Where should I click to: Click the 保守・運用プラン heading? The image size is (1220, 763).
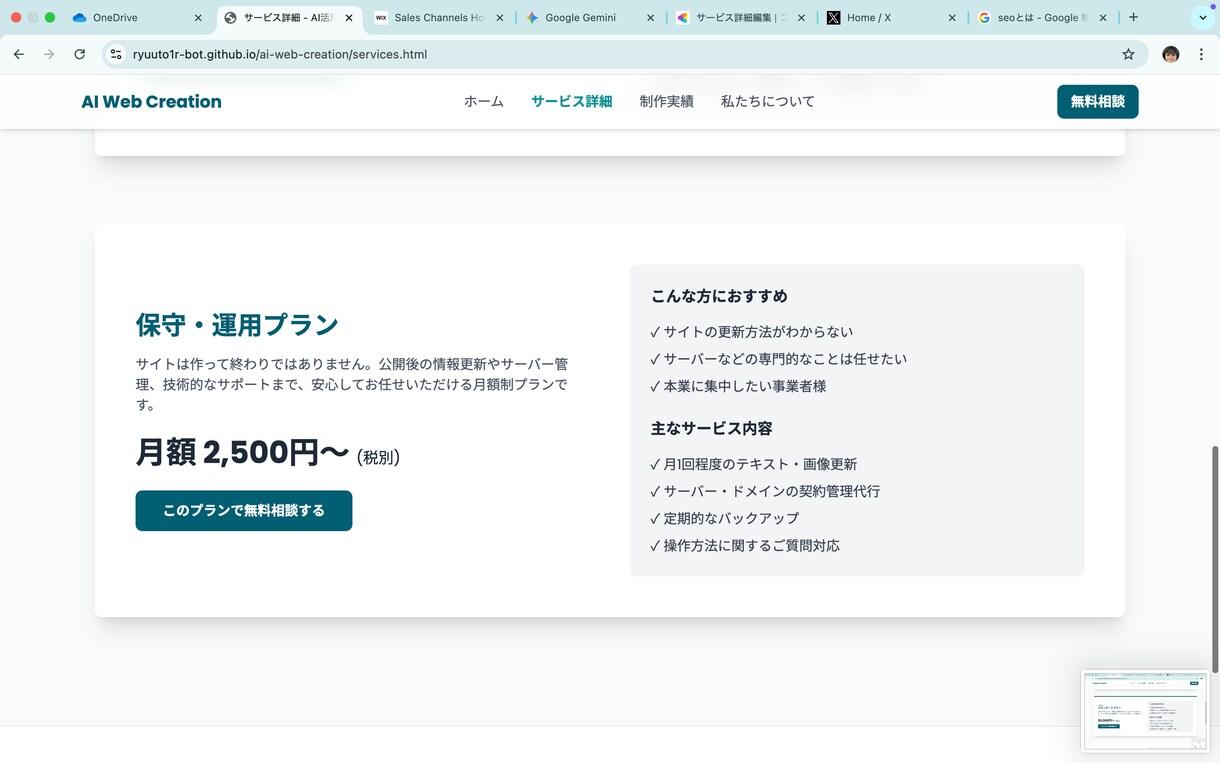click(x=237, y=325)
